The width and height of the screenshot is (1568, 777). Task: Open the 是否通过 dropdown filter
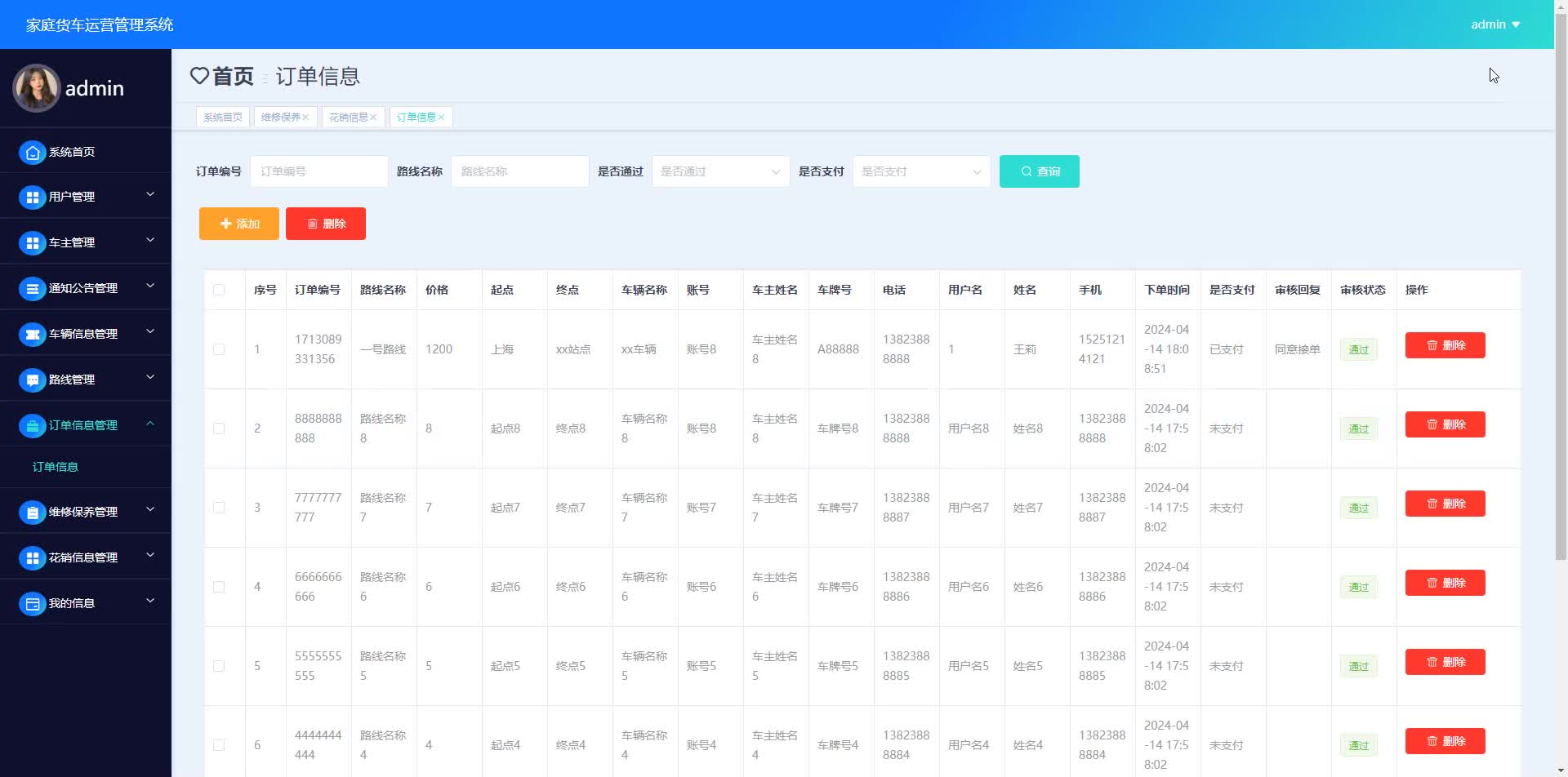click(720, 171)
